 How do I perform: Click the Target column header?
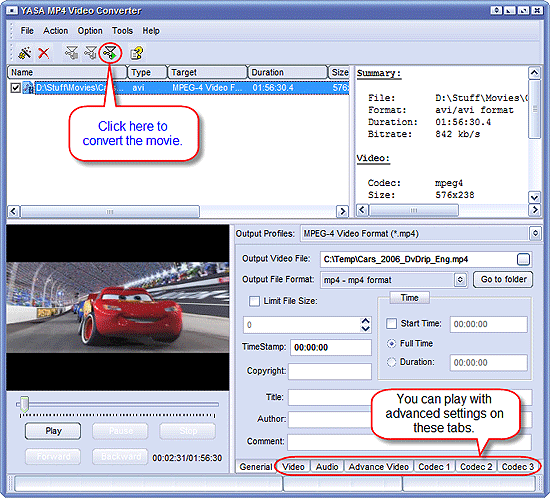[207, 72]
